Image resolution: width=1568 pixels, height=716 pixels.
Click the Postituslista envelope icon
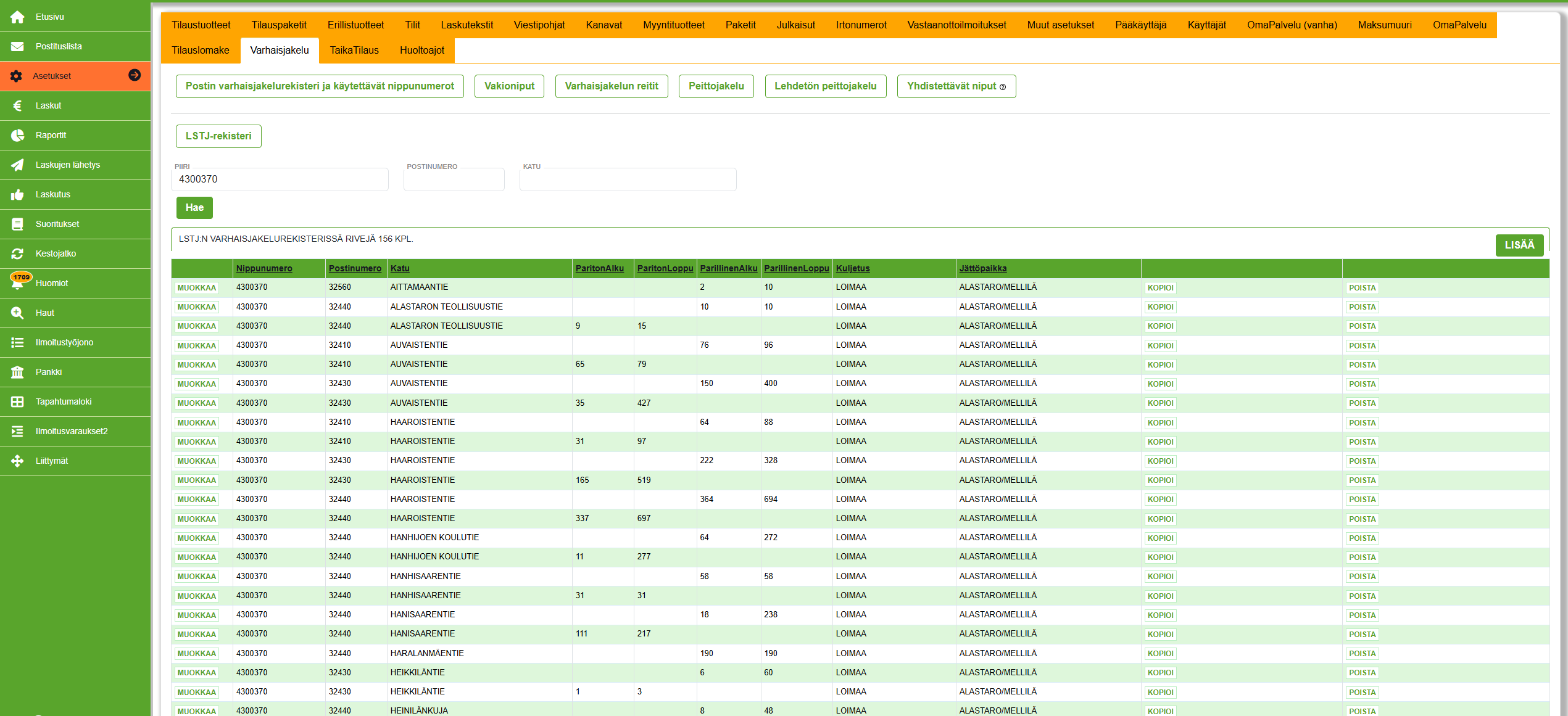point(17,46)
